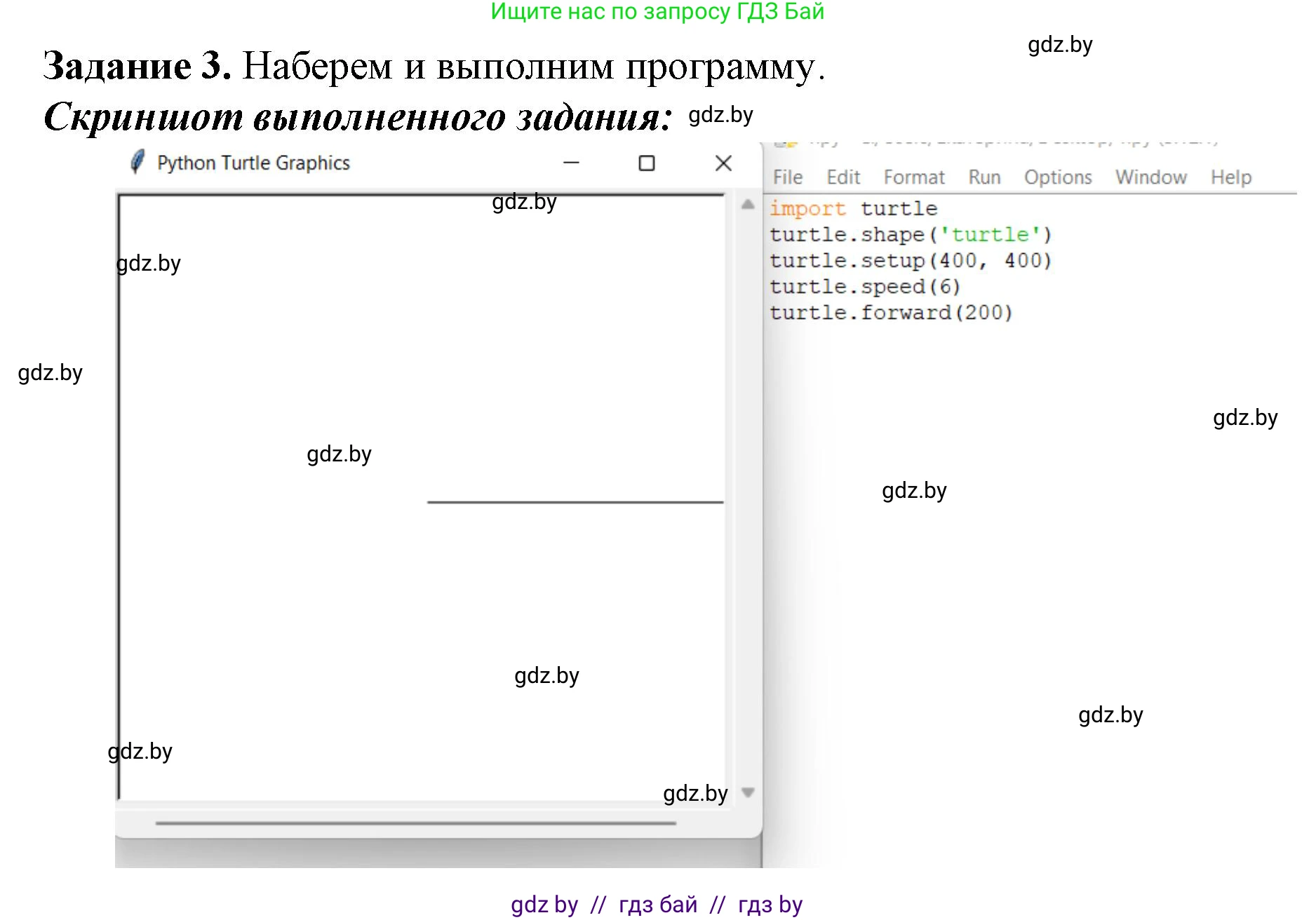This screenshot has height=920, width=1316.
Task: Open the Edit menu
Action: 842,177
